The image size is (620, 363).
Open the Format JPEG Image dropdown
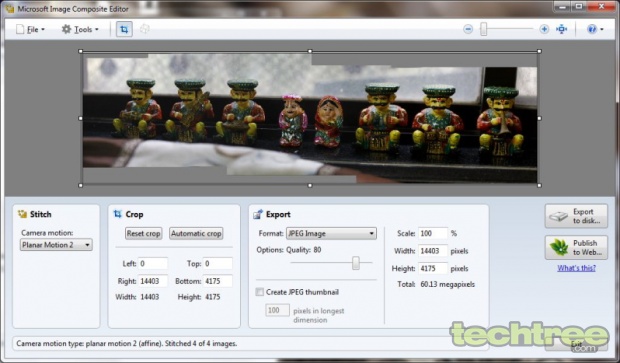331,233
